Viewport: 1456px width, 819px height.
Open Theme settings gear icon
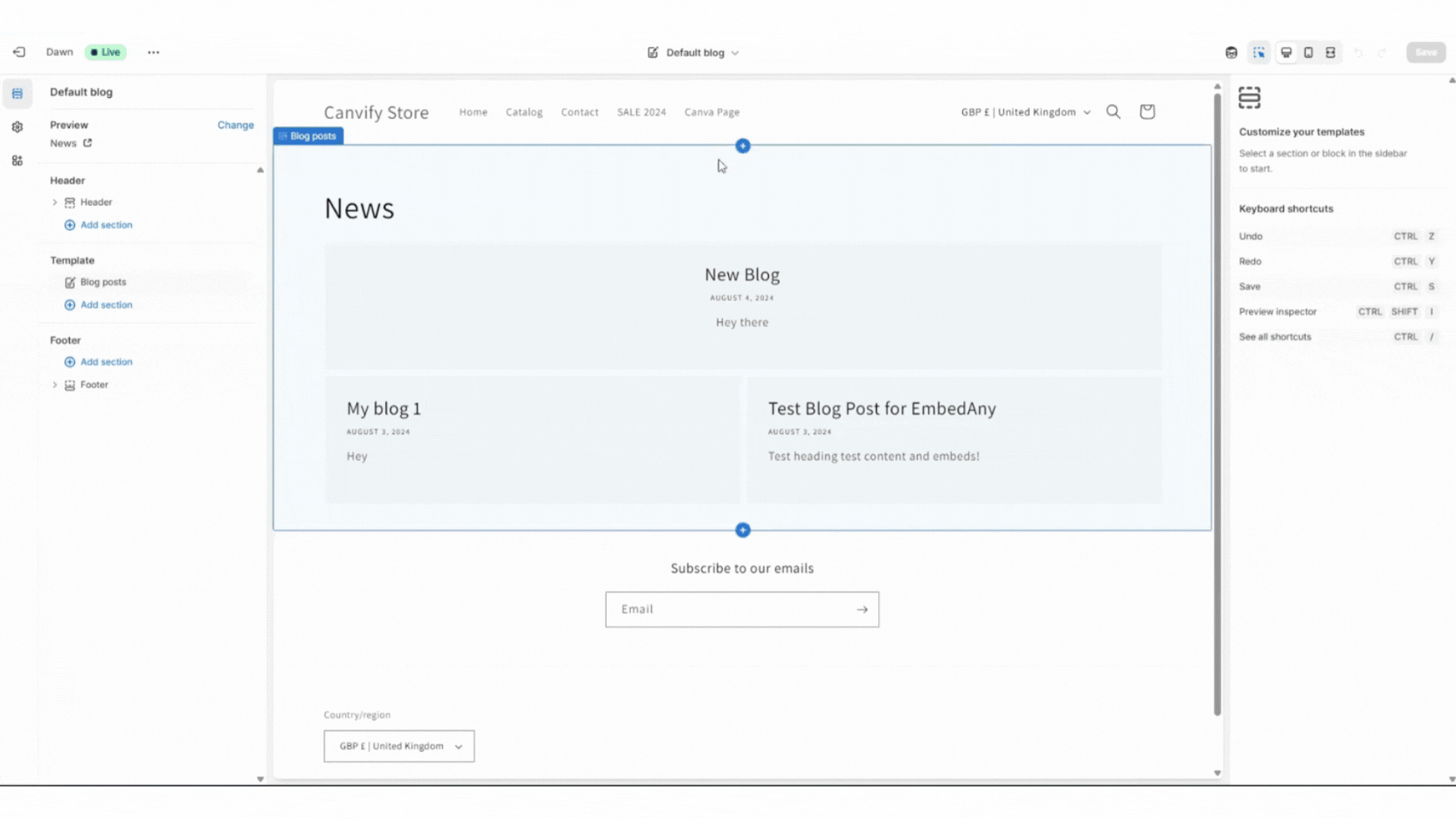17,127
